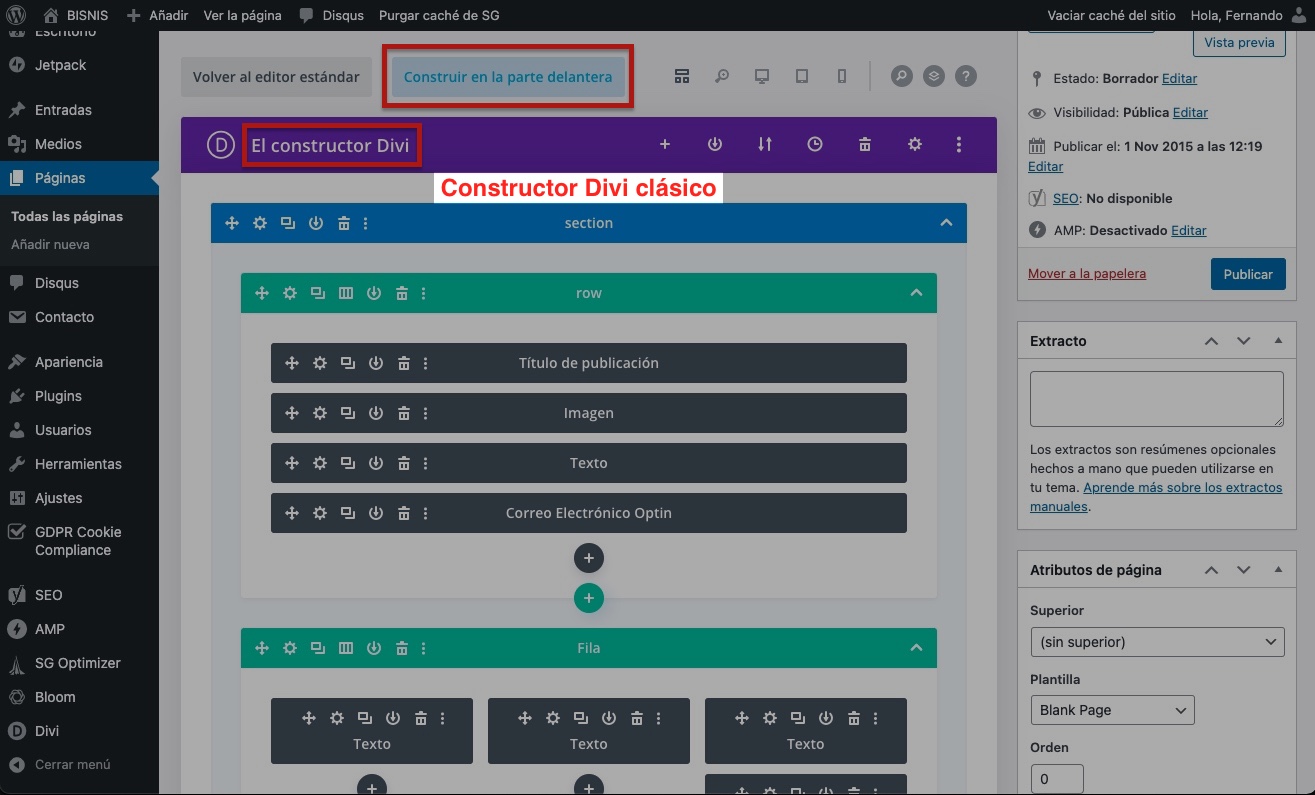Open Divi builder settings gear in purple header
Viewport: 1315px width, 795px height.
point(914,144)
